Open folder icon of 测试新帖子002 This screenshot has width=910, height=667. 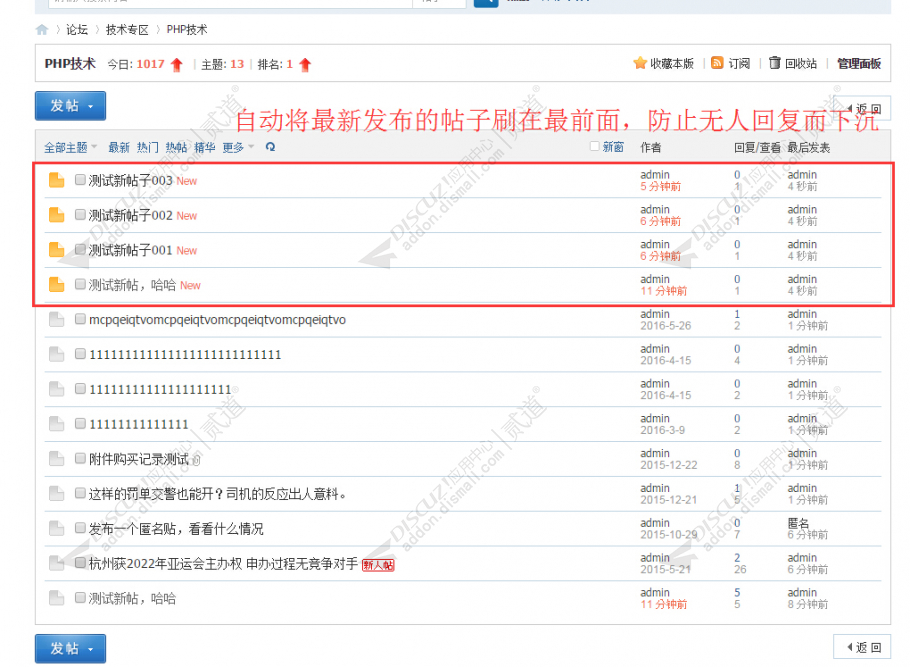pyautogui.click(x=56, y=215)
